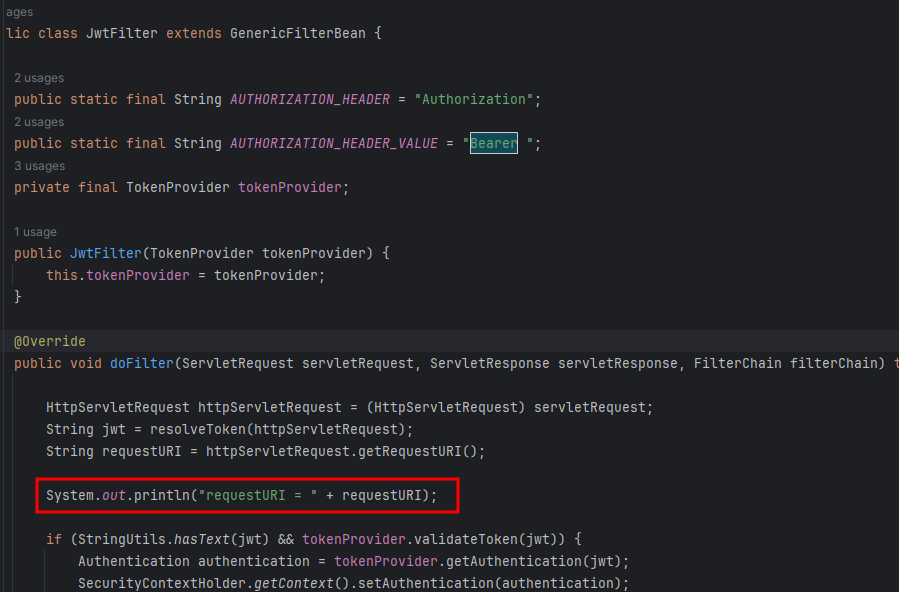Click this.tokenProvider in the constructor body
899x592 pixels.
tap(118, 276)
